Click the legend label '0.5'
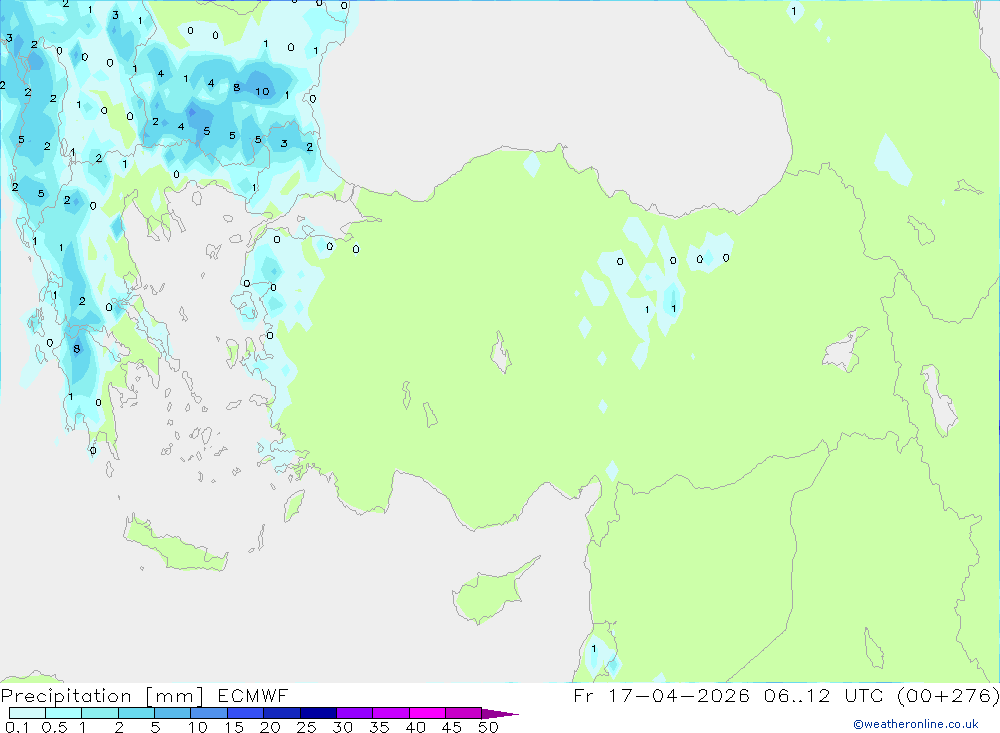The height and width of the screenshot is (733, 1000). pyautogui.click(x=54, y=727)
